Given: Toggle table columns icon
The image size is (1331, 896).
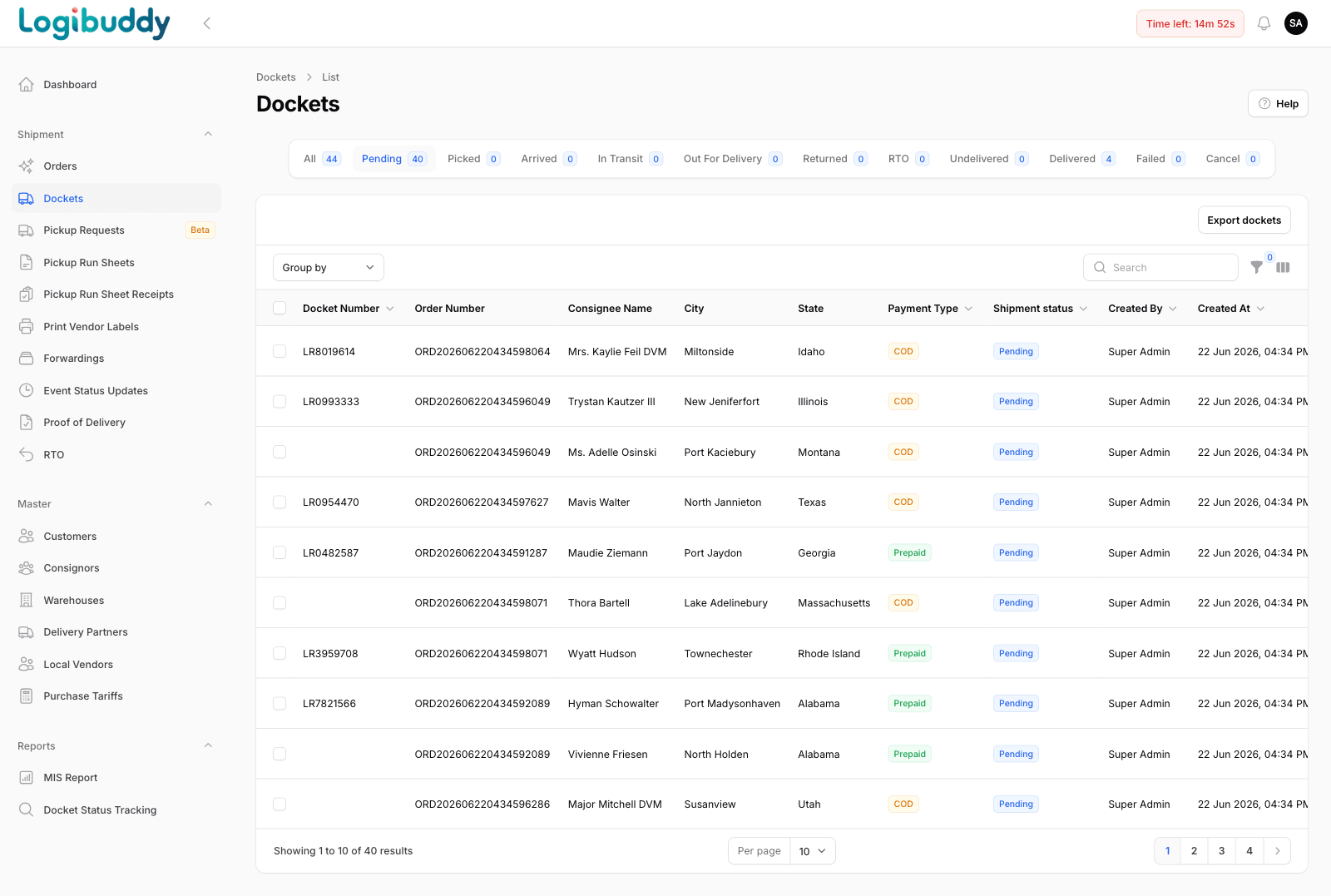Looking at the screenshot, I should [x=1283, y=267].
